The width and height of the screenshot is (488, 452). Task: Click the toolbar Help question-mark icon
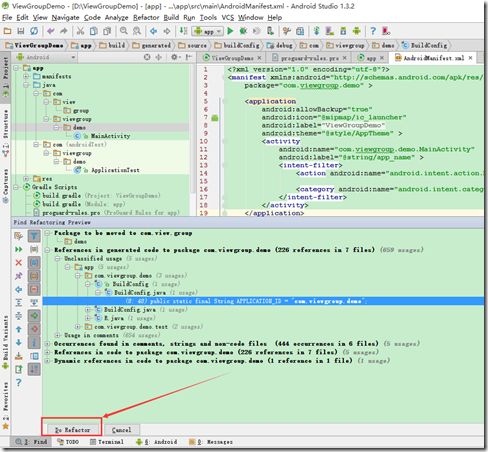373,31
